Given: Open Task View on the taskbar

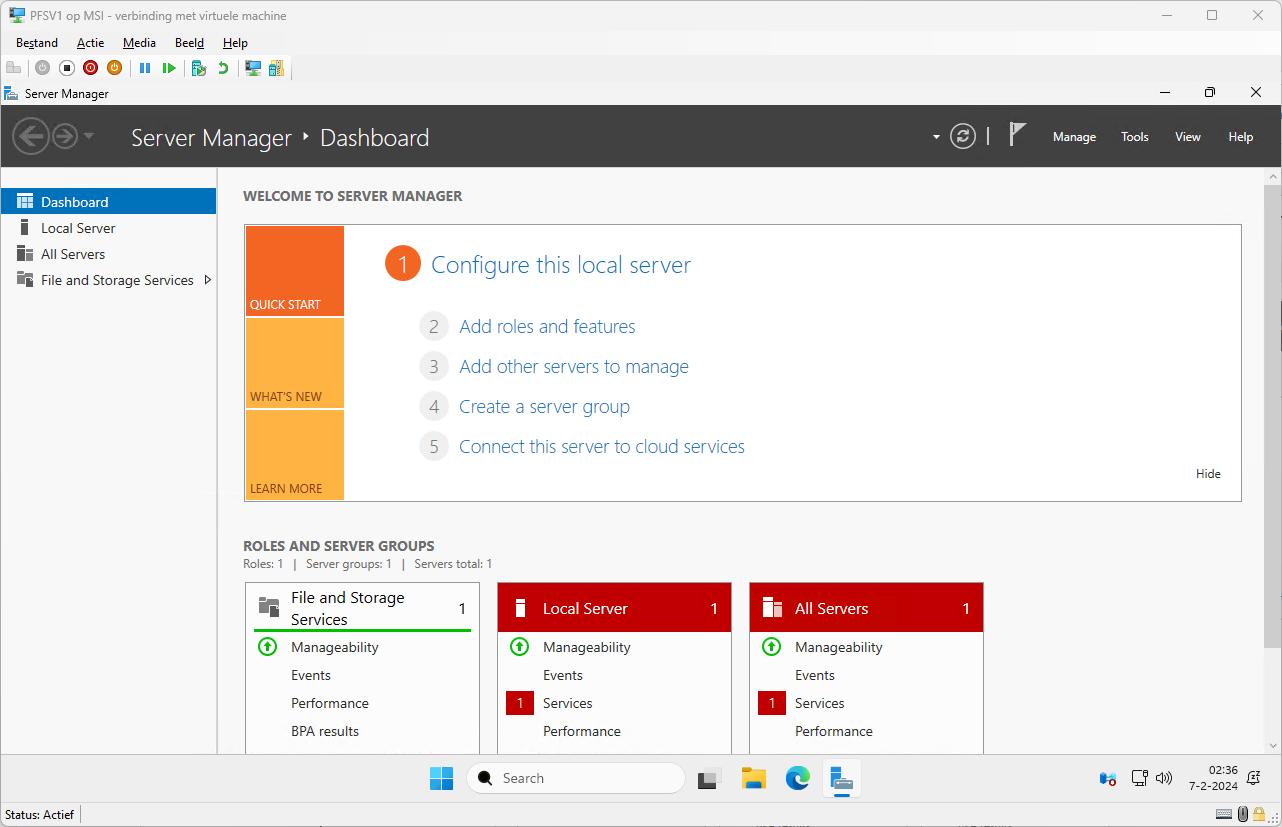Looking at the screenshot, I should (709, 778).
